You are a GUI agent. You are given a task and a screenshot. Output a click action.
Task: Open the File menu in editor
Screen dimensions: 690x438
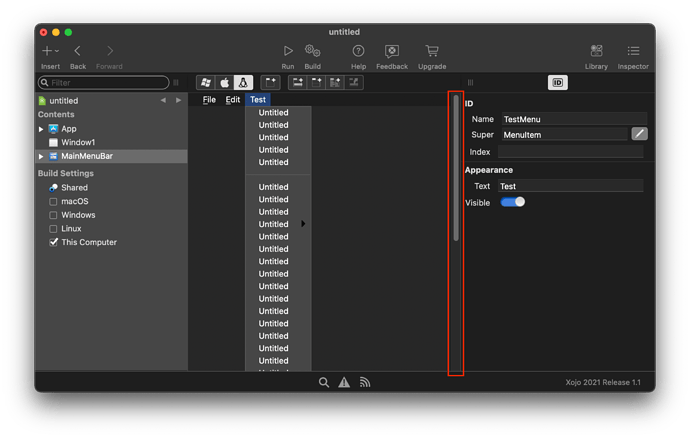pyautogui.click(x=209, y=100)
